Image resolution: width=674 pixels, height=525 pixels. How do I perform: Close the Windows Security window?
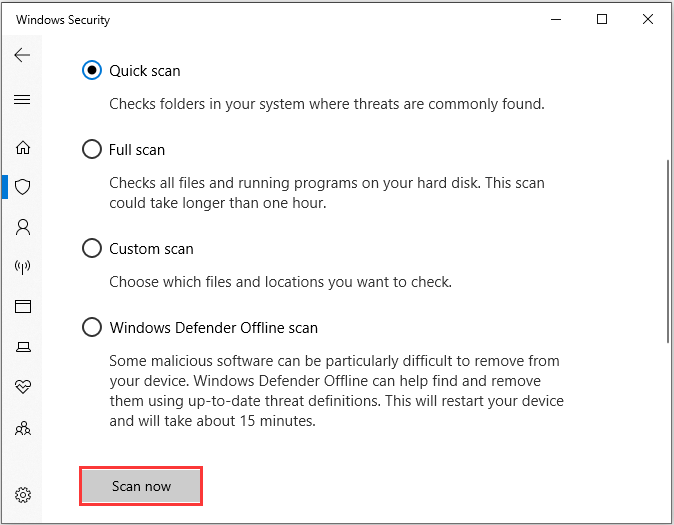648,19
